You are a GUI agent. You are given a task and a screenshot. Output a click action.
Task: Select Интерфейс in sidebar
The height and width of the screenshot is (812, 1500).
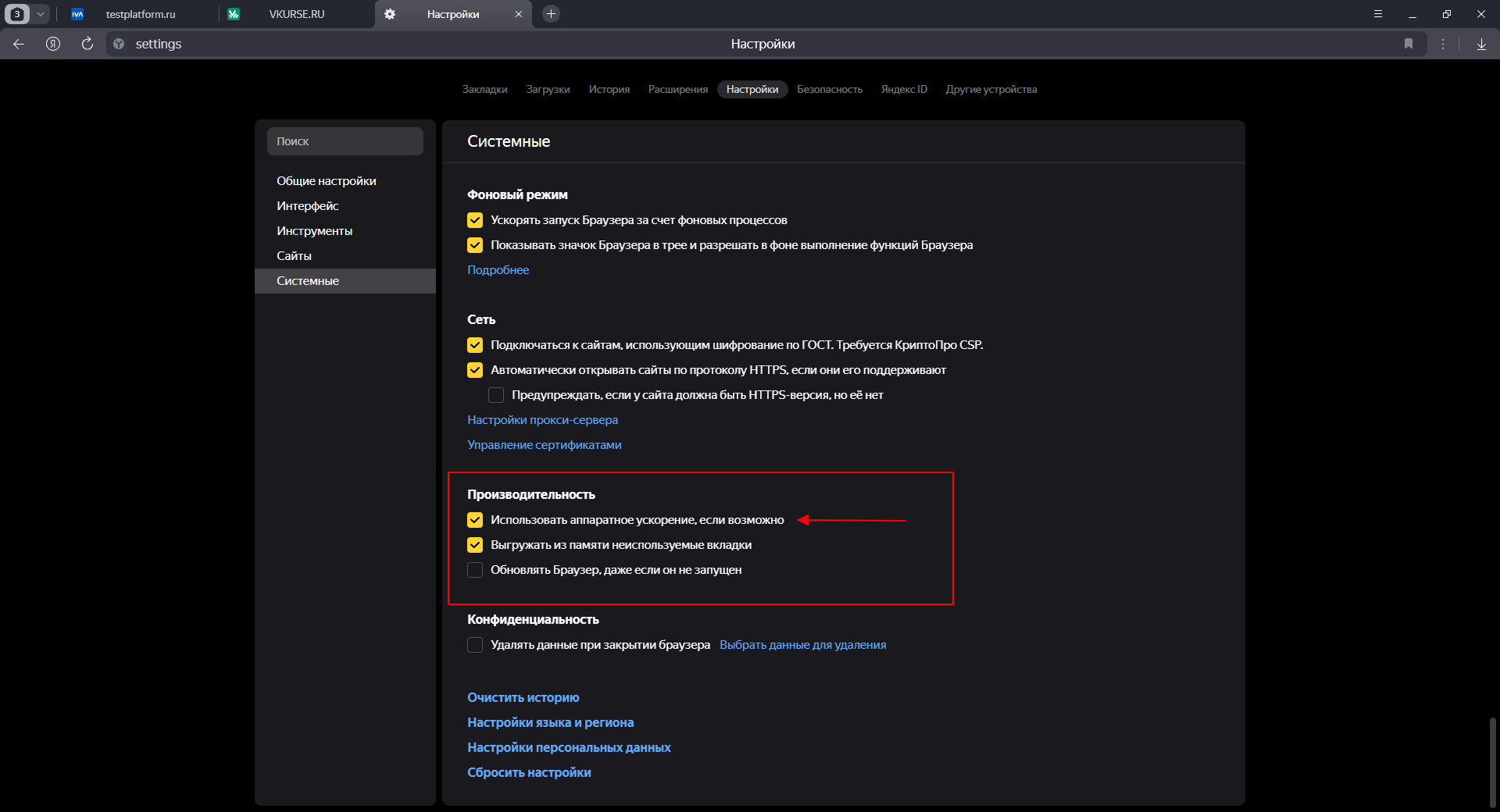click(x=345, y=205)
